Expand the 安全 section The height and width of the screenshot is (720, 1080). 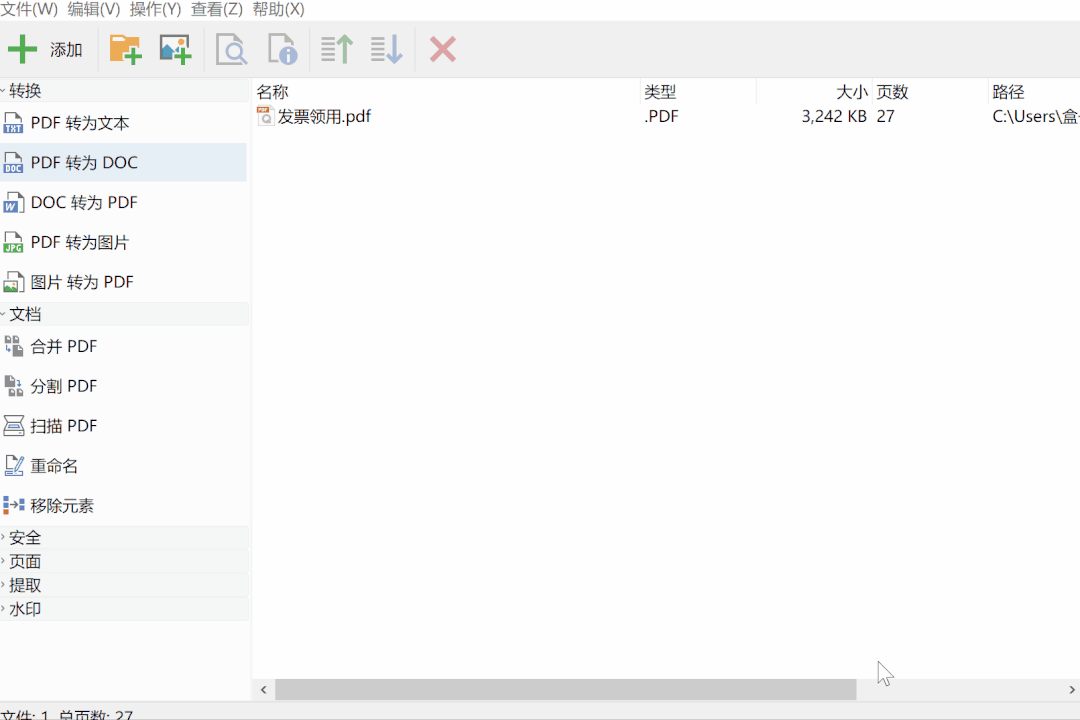(25, 537)
